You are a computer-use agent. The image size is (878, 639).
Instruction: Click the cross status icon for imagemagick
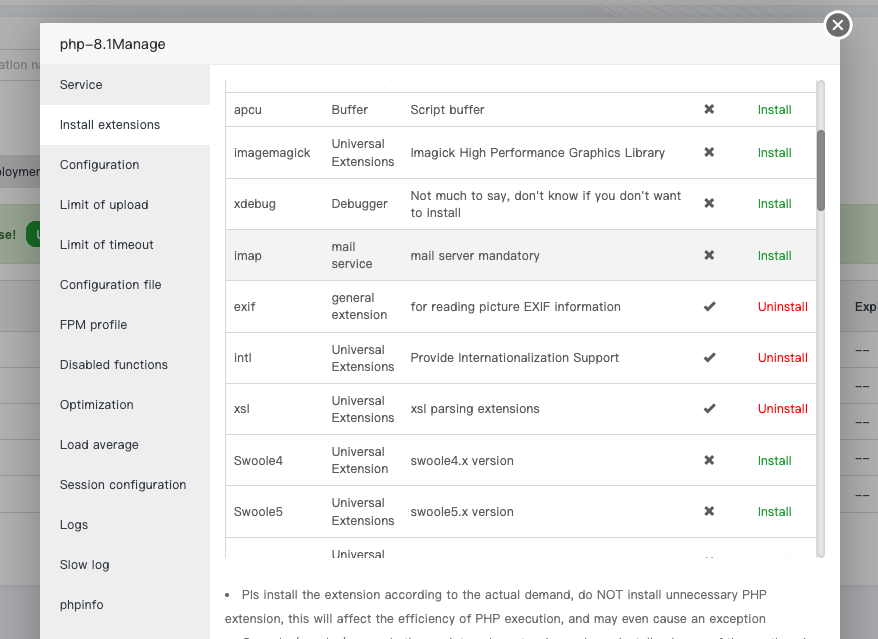tap(709, 152)
